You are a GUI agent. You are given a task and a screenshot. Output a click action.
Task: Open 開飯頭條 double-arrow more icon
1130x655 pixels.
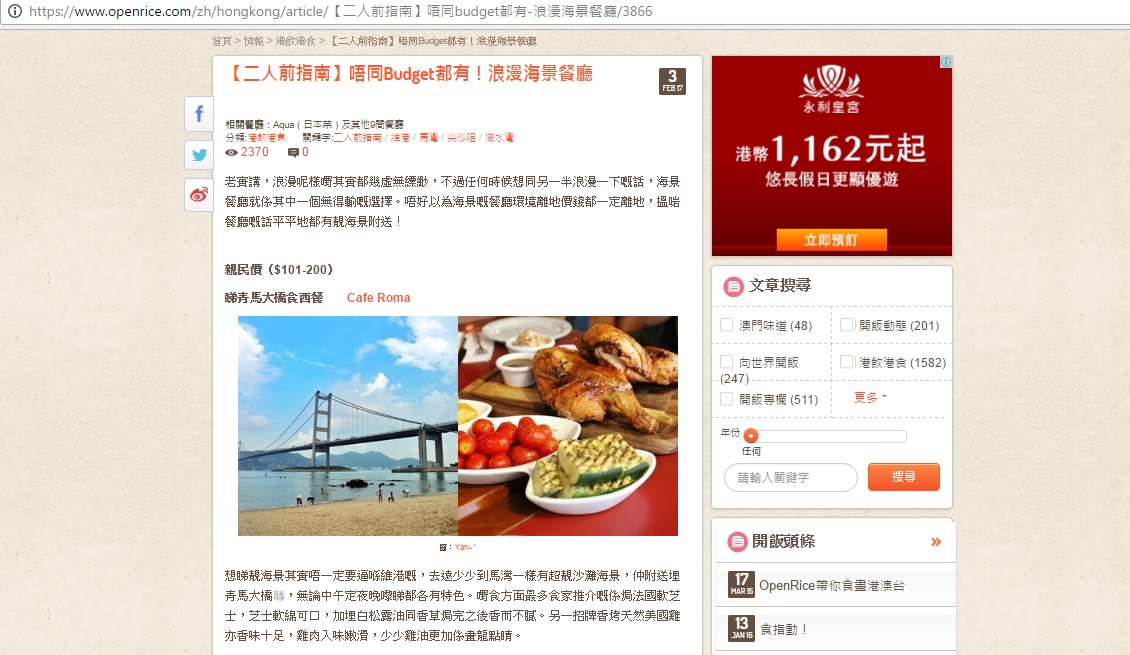pos(935,542)
